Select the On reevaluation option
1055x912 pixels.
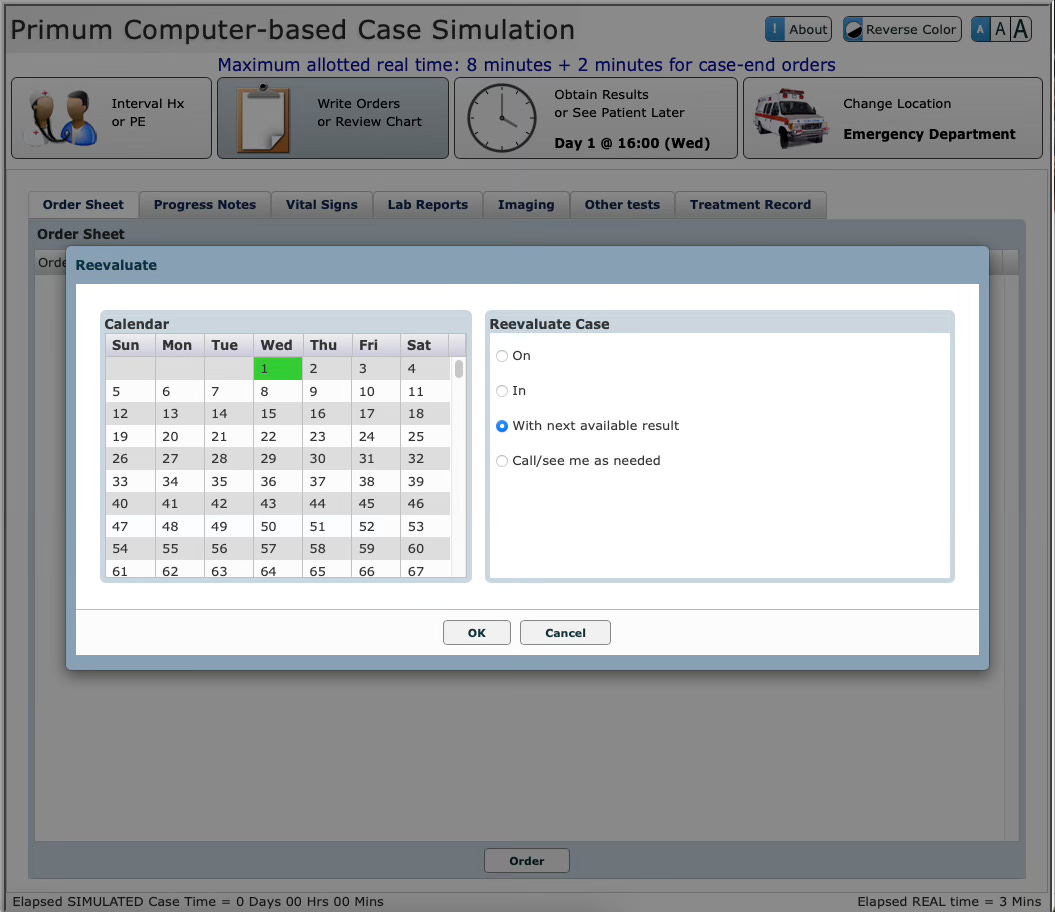click(501, 356)
